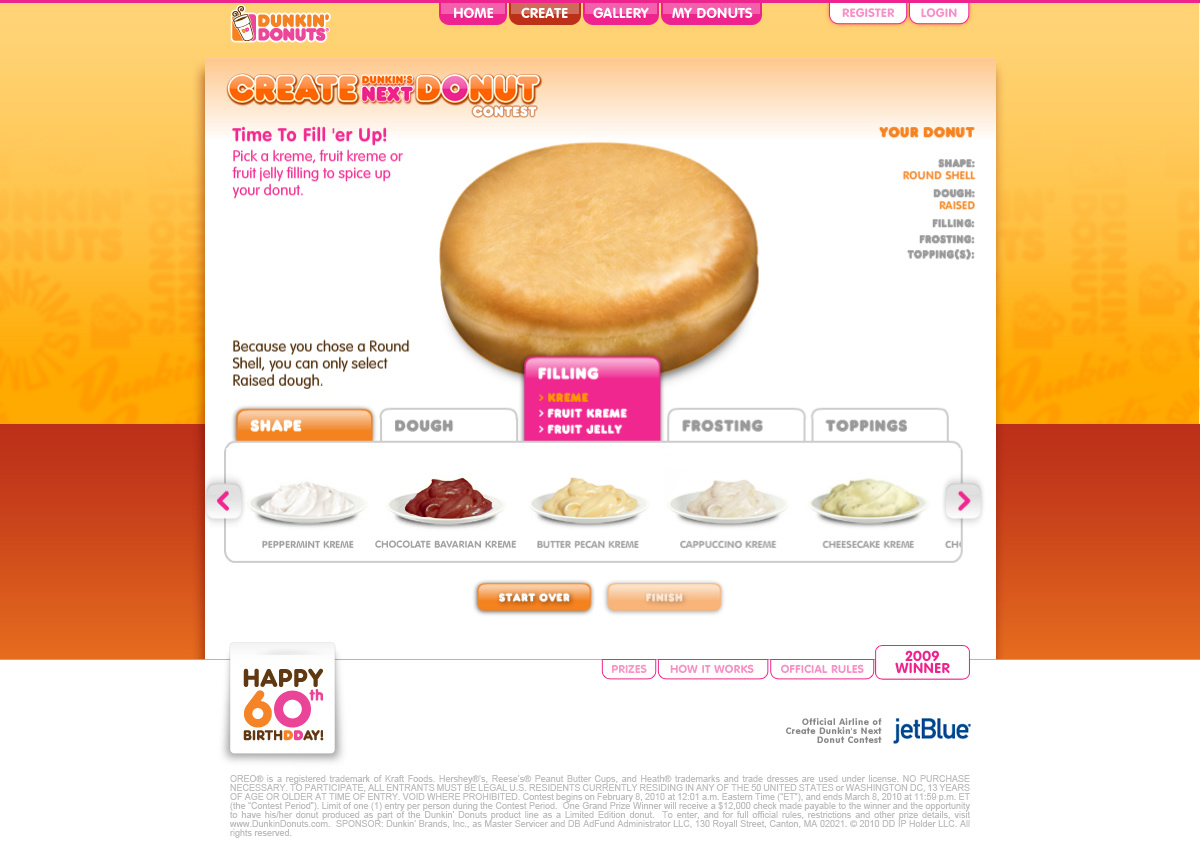Click the left carousel arrow

tap(223, 501)
